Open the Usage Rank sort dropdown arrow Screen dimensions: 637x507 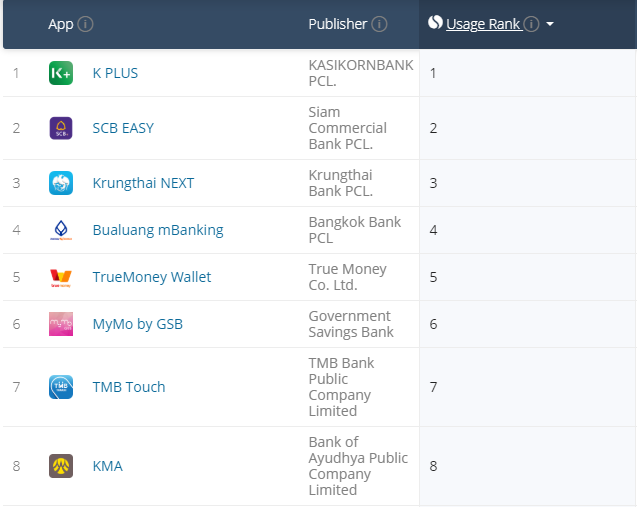(550, 24)
